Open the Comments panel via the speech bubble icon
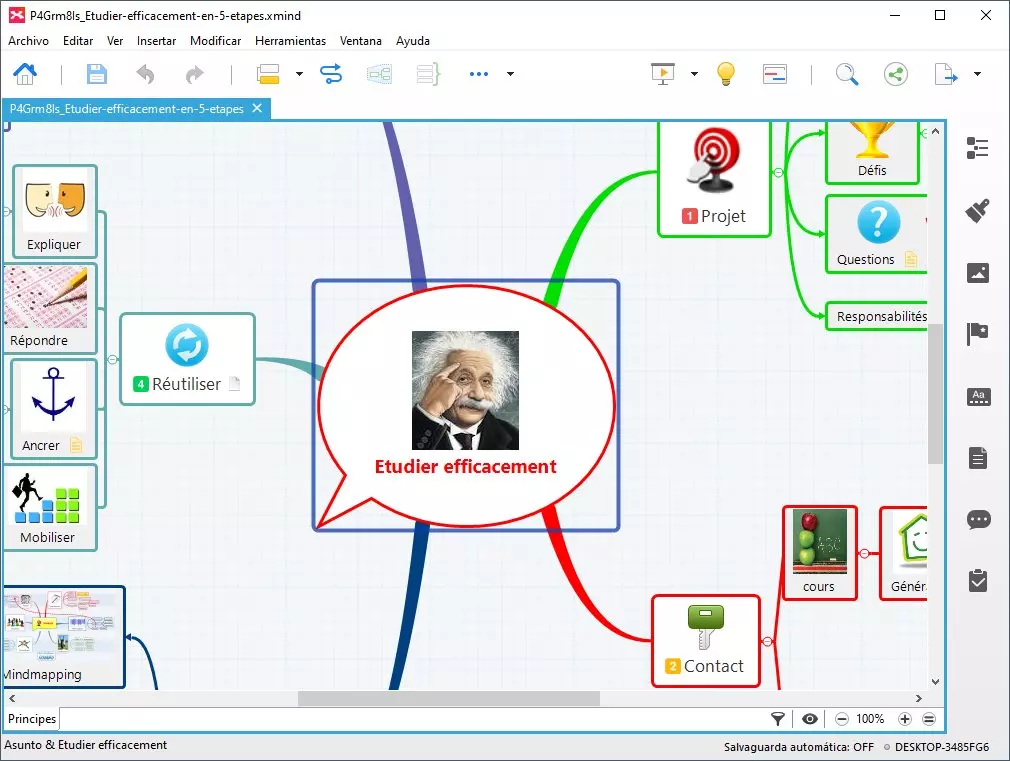 point(978,519)
